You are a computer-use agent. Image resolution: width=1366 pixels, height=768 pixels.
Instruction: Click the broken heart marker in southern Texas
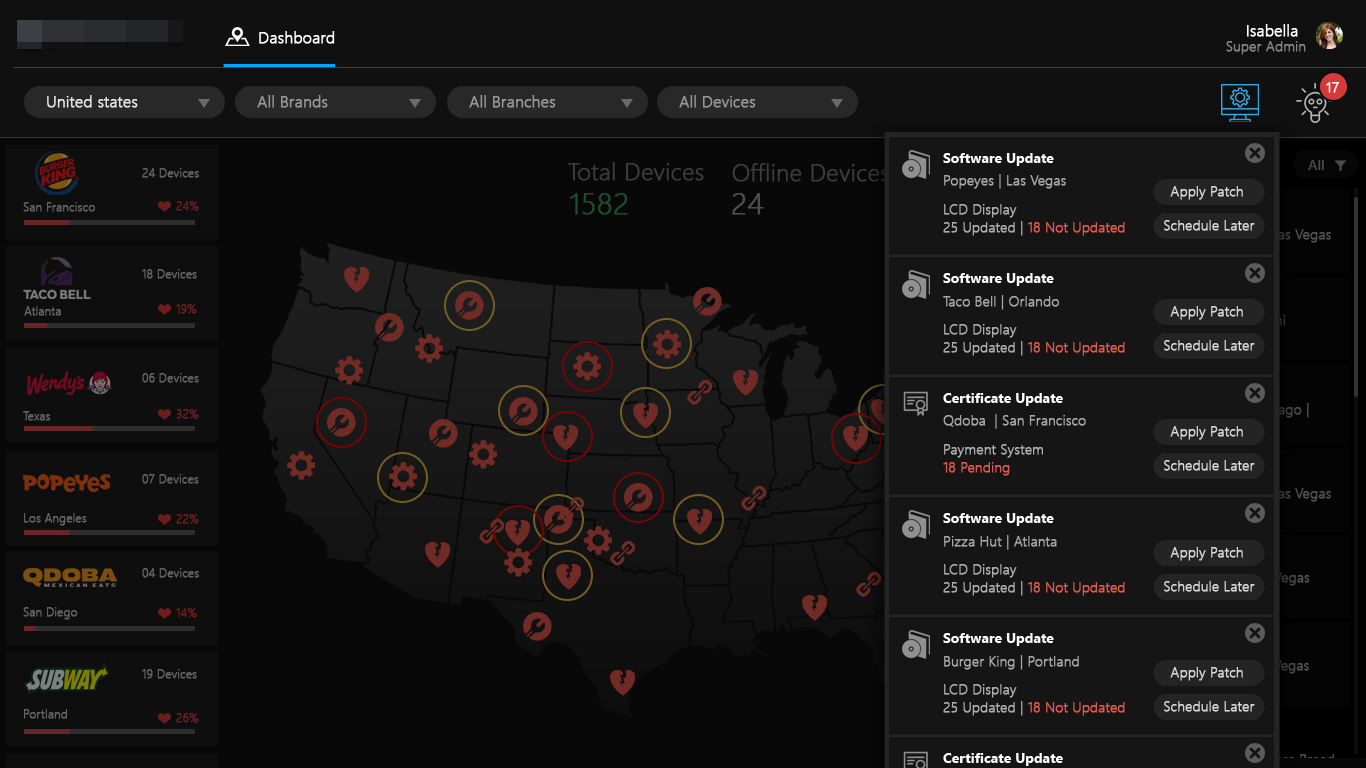(622, 682)
